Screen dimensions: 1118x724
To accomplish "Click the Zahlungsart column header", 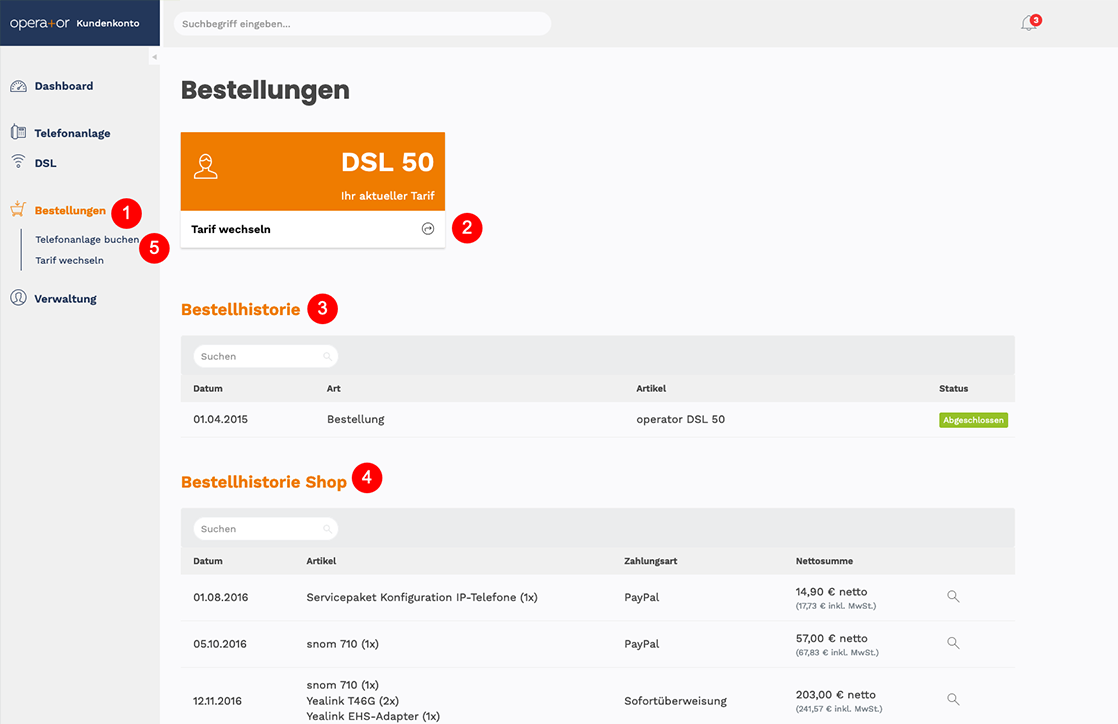I will 650,561.
